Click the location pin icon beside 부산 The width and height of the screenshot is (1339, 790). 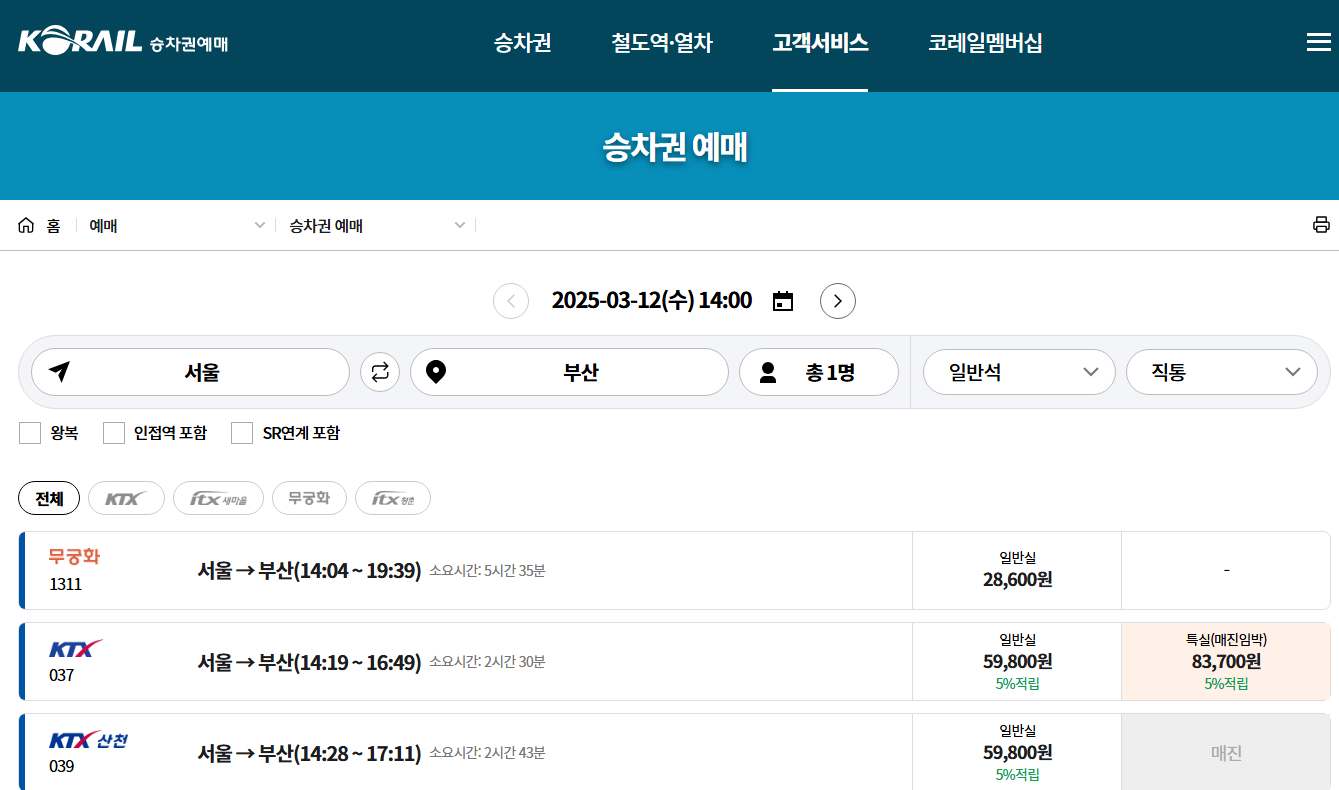(436, 372)
